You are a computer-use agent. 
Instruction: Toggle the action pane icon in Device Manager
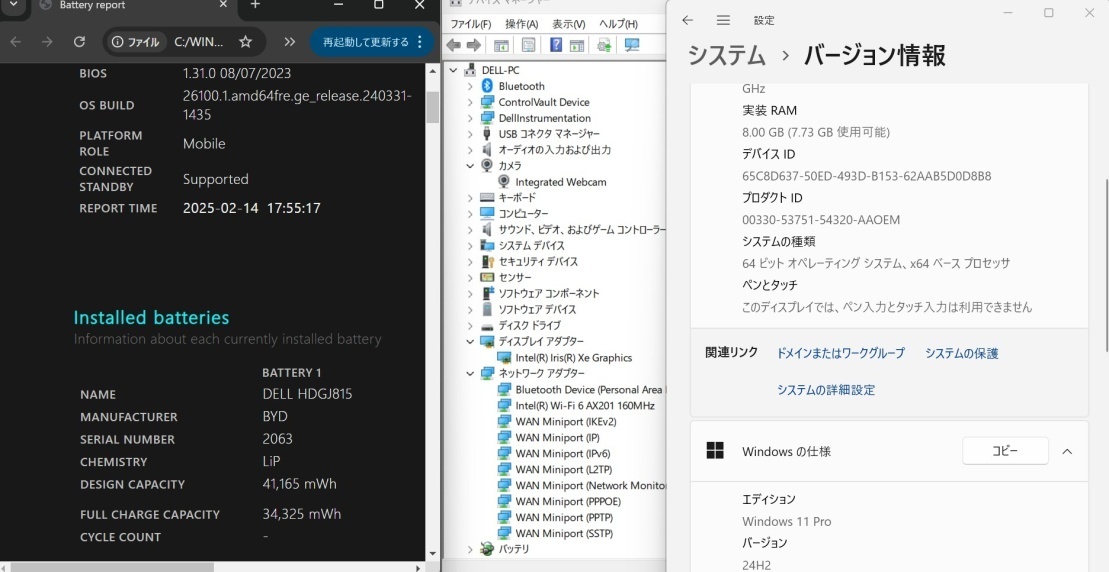pos(577,45)
